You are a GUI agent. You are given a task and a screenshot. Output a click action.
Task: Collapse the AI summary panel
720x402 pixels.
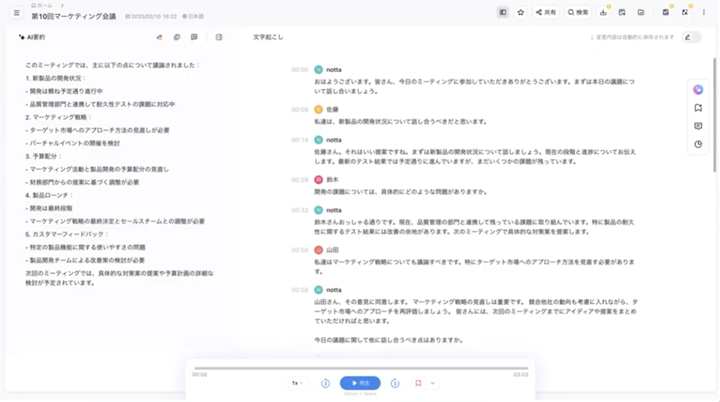[219, 37]
